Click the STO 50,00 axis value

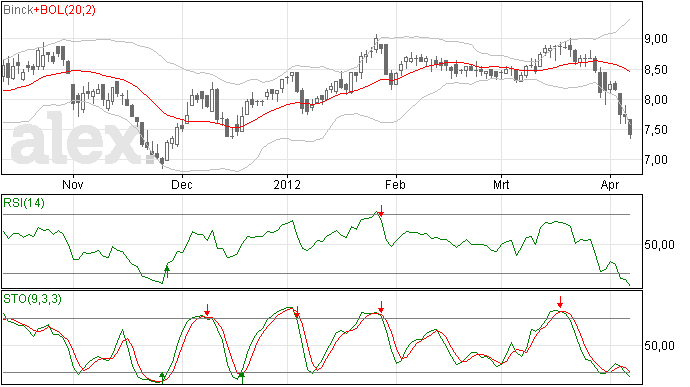(x=659, y=346)
